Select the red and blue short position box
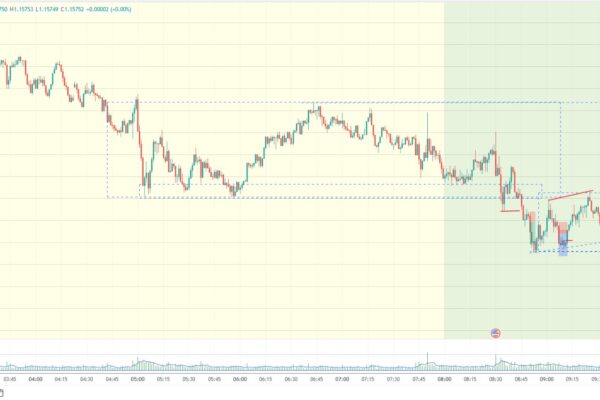 click(x=563, y=238)
